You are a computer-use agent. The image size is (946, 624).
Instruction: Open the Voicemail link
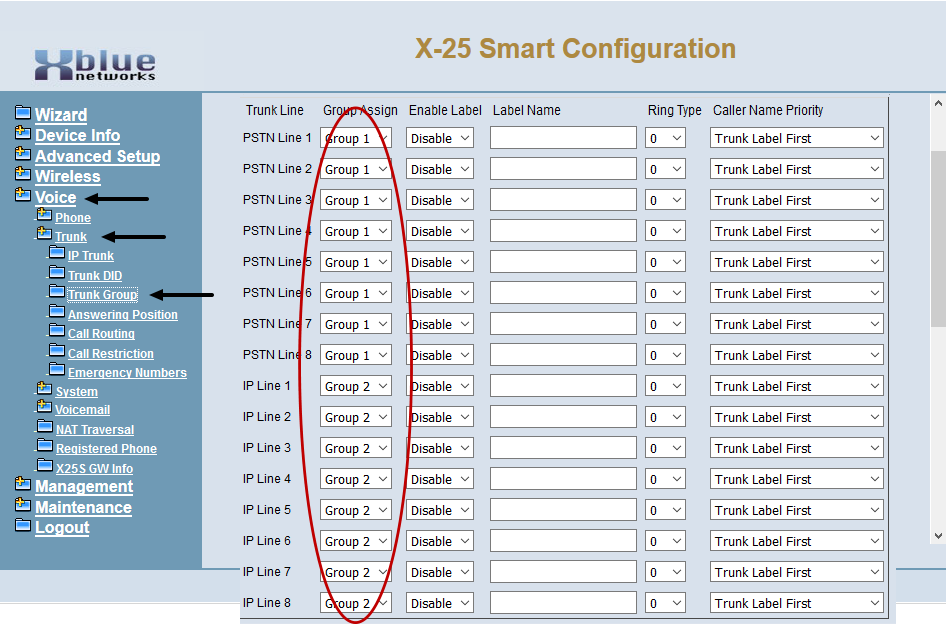pos(83,409)
